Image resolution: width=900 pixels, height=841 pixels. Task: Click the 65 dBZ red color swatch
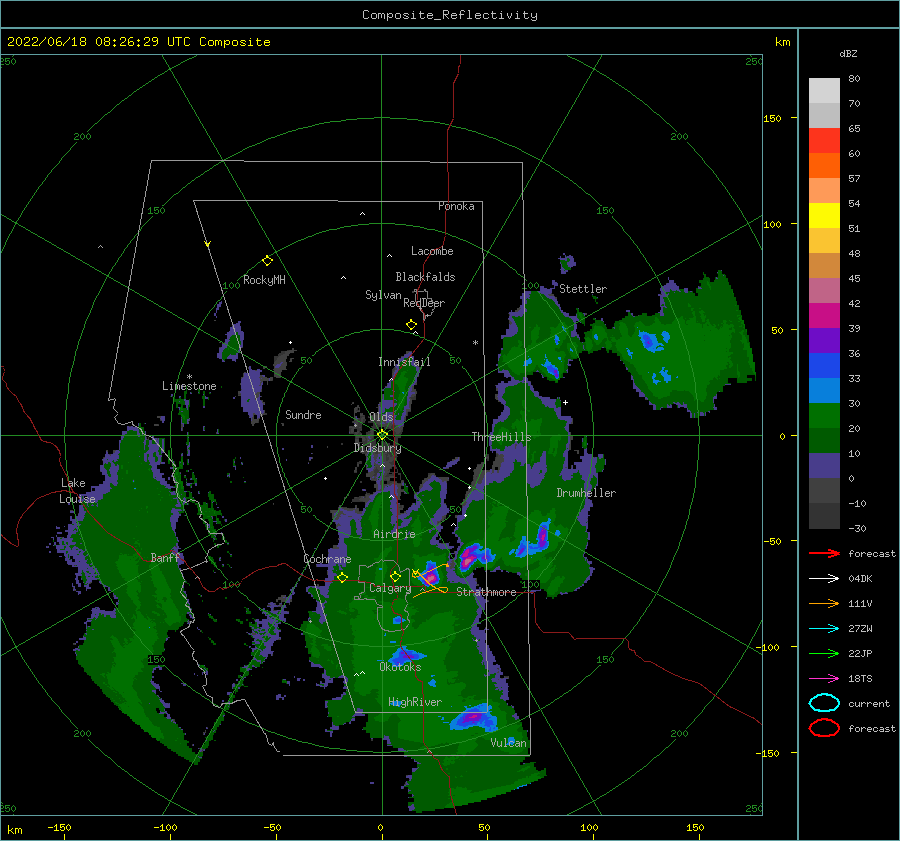tap(824, 140)
